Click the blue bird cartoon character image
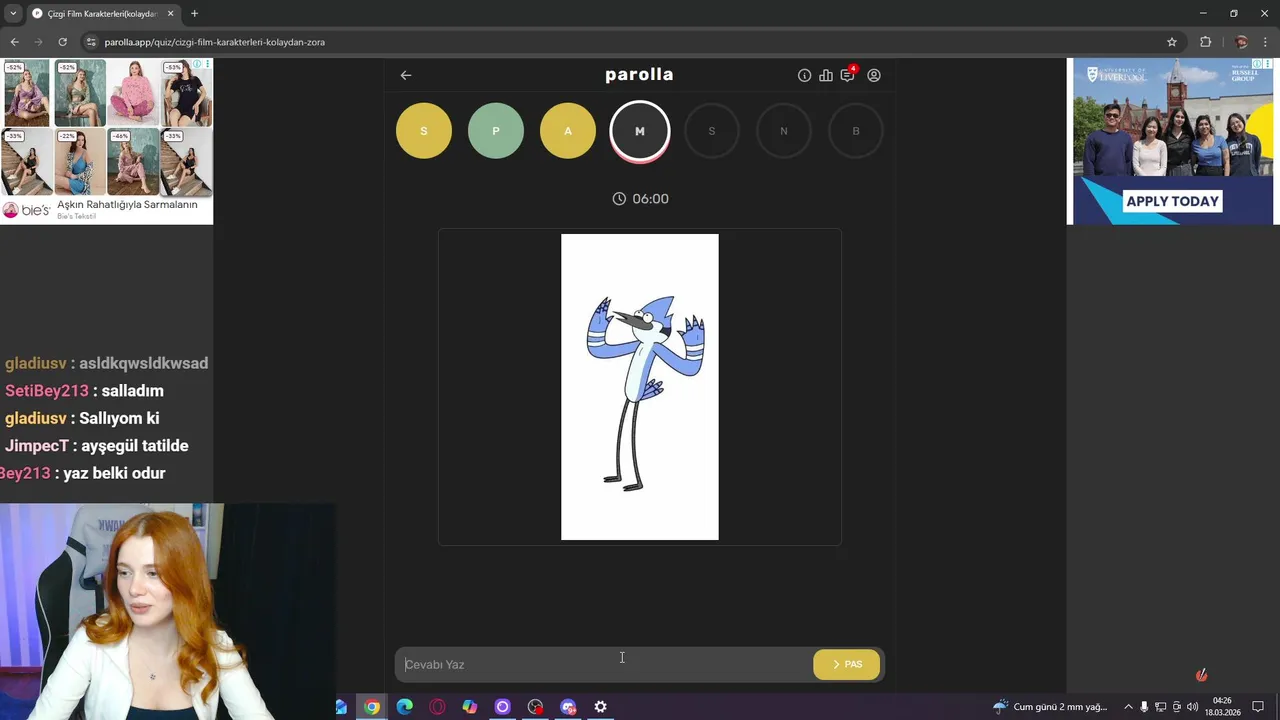Screen dimensions: 1280x720 click(x=640, y=387)
